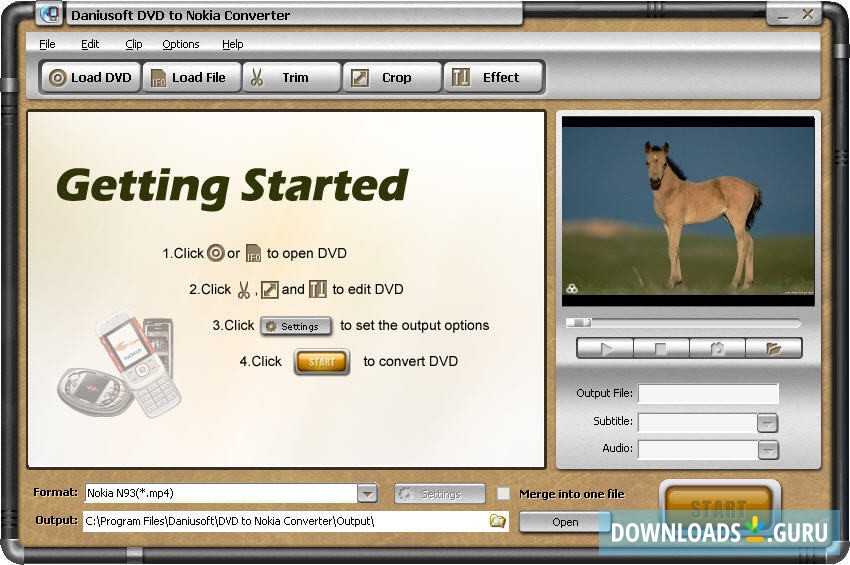Image resolution: width=850 pixels, height=565 pixels.
Task: Click the Subtitle combo box field
Action: 698,422
